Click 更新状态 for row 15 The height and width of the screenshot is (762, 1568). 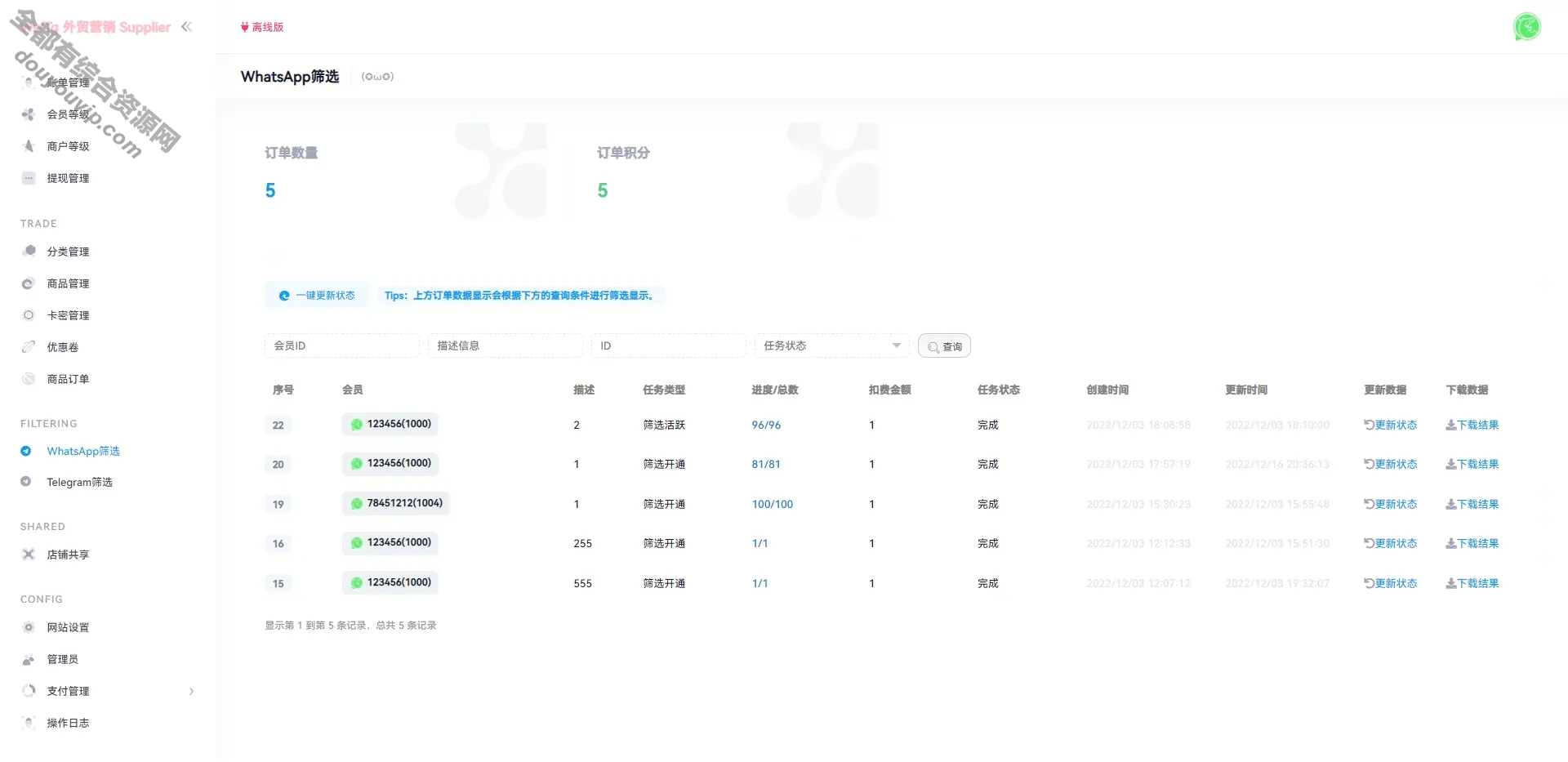(1391, 583)
